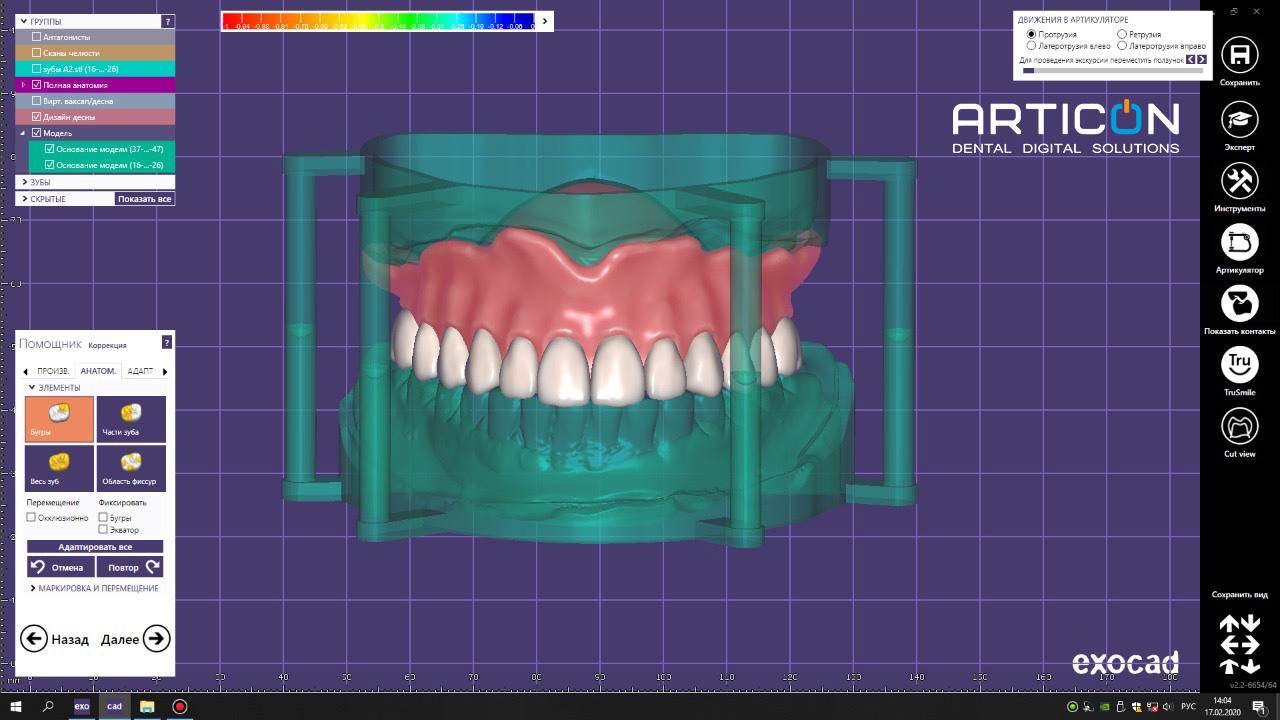
Task: Click the Сохранить save disk icon
Action: point(1240,55)
